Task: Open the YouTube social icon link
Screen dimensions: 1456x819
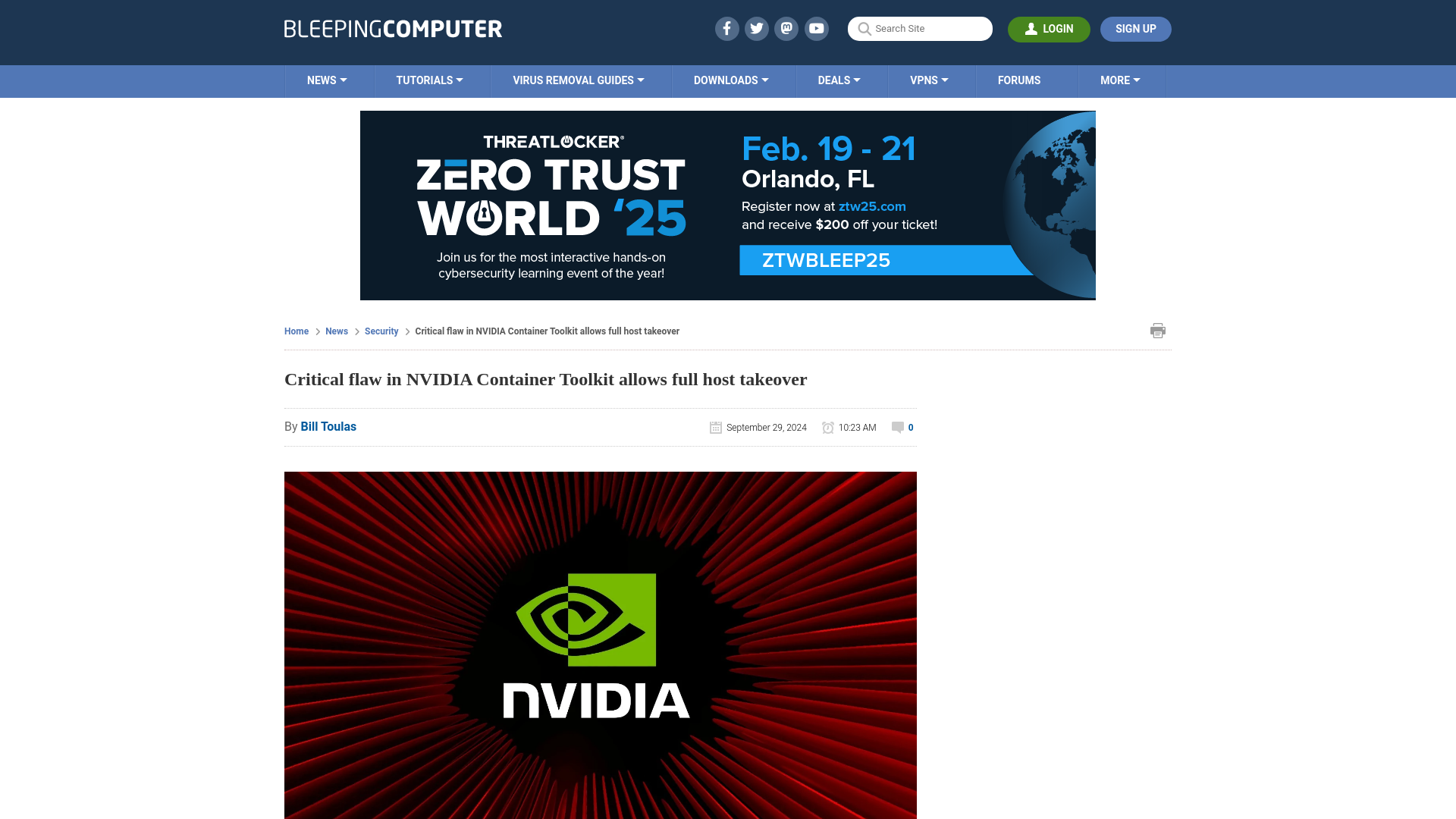Action: (x=817, y=28)
